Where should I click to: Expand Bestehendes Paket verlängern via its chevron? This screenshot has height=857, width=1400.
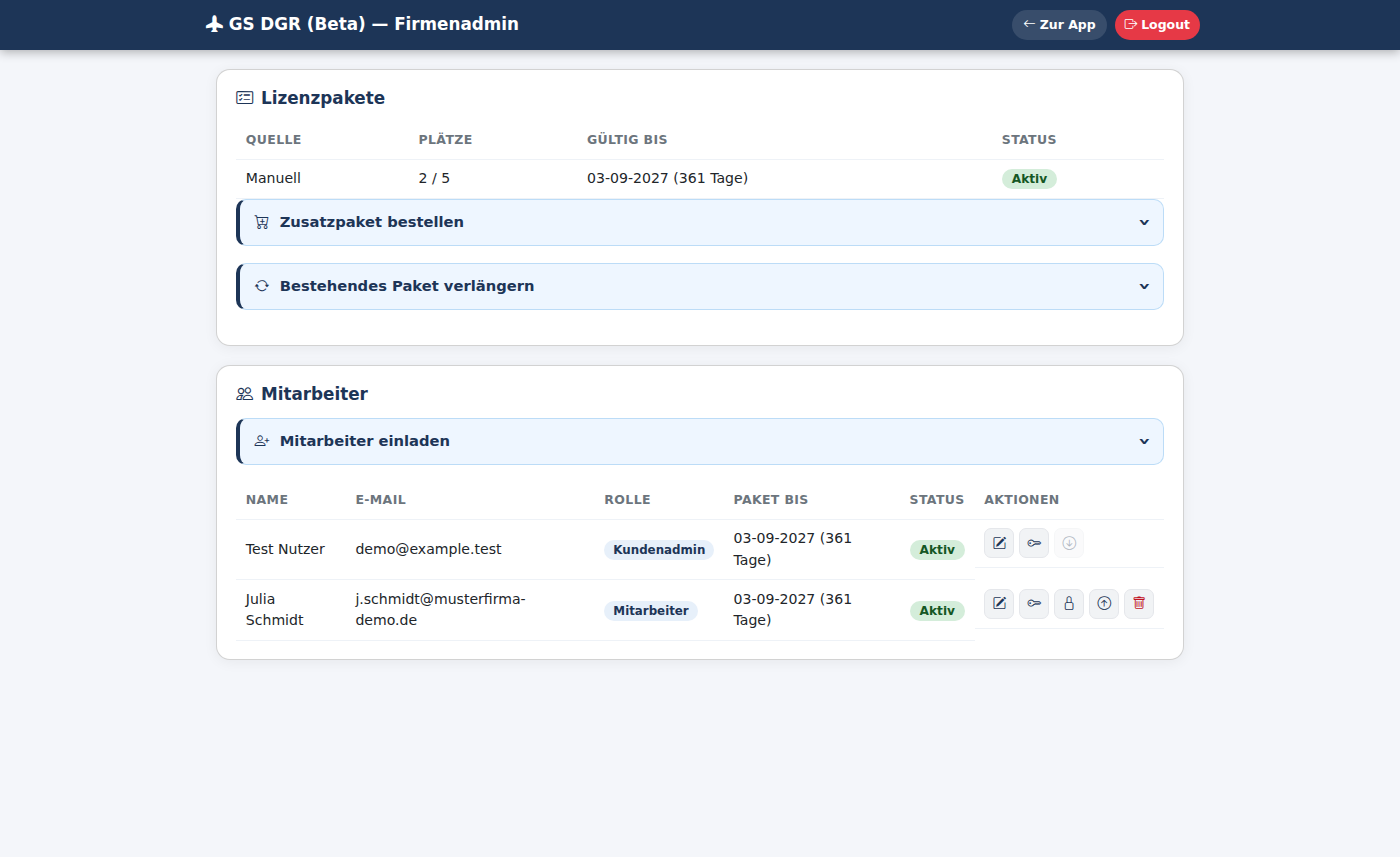tap(1144, 286)
